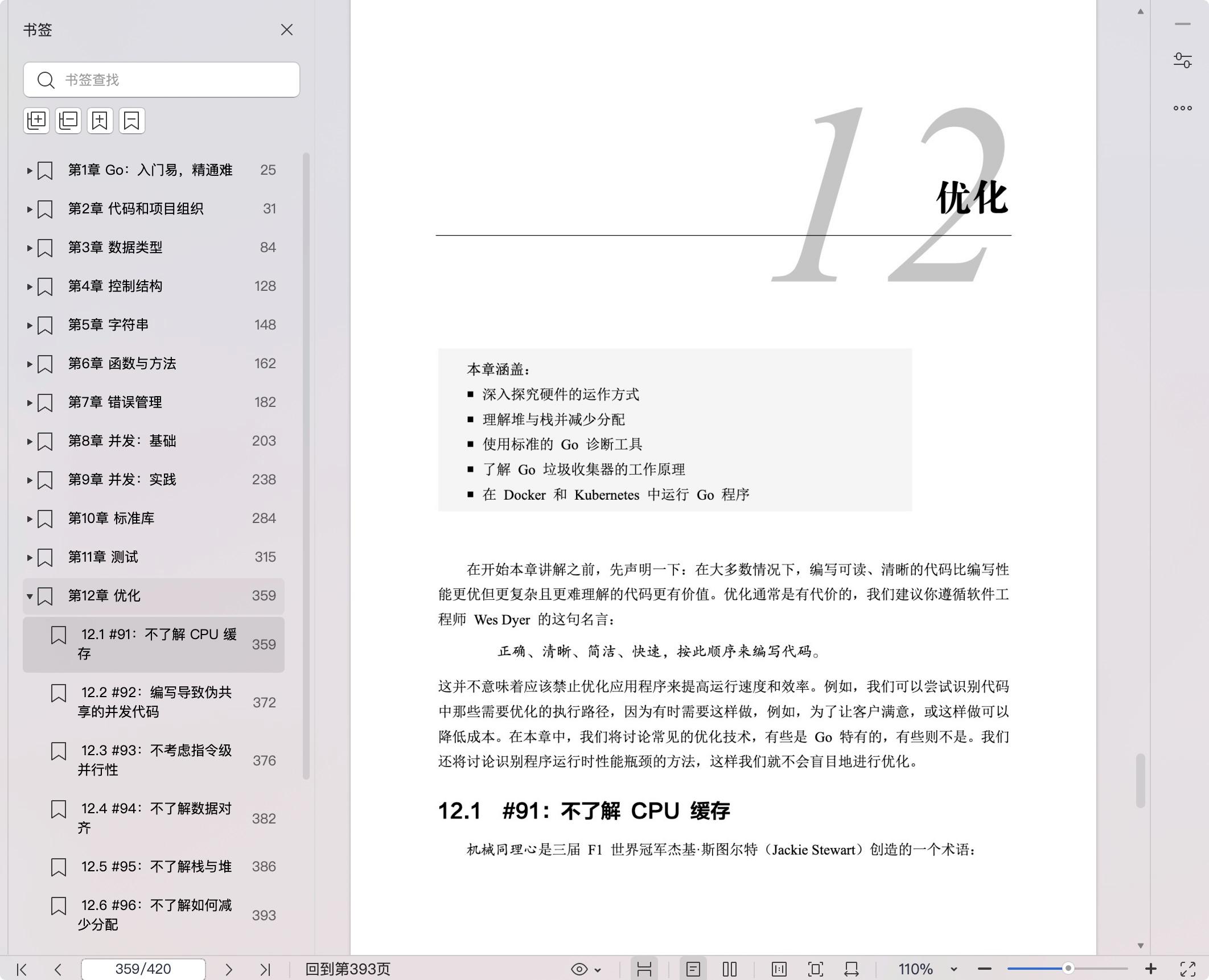Open the 110% zoom dropdown
The width and height of the screenshot is (1209, 980).
point(954,969)
